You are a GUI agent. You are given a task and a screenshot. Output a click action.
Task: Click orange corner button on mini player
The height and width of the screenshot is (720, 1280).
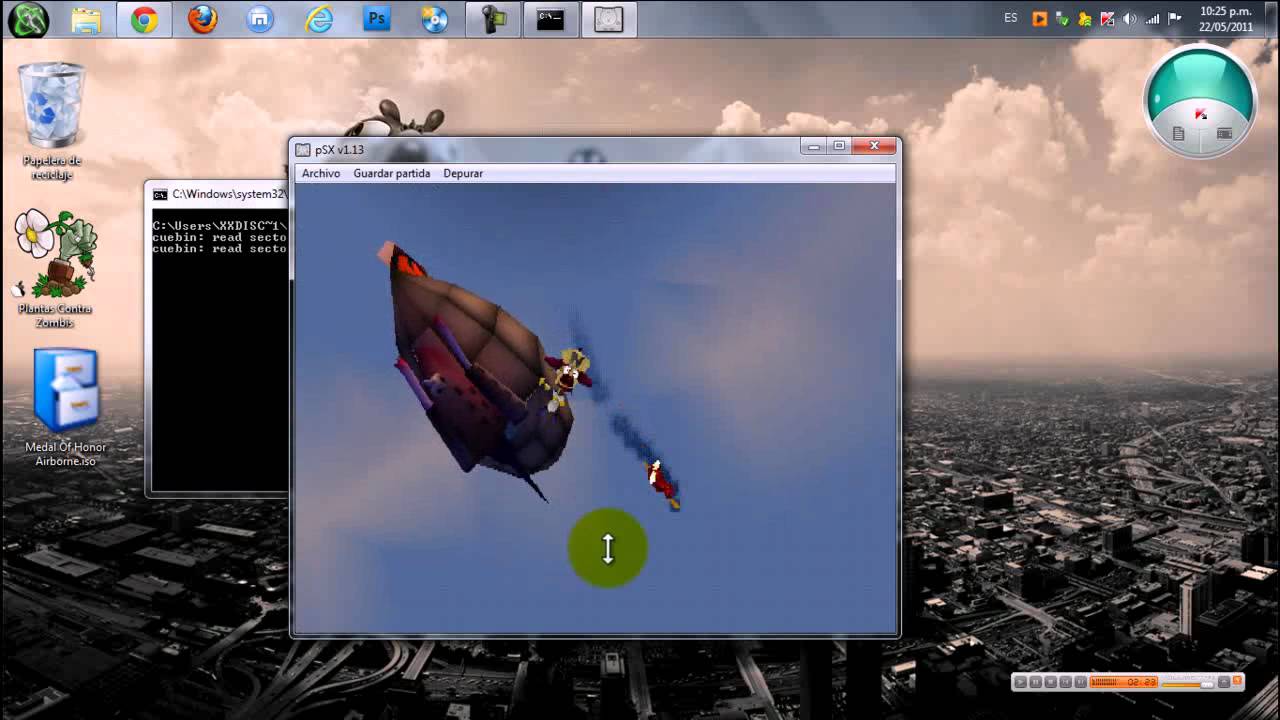click(x=1237, y=680)
